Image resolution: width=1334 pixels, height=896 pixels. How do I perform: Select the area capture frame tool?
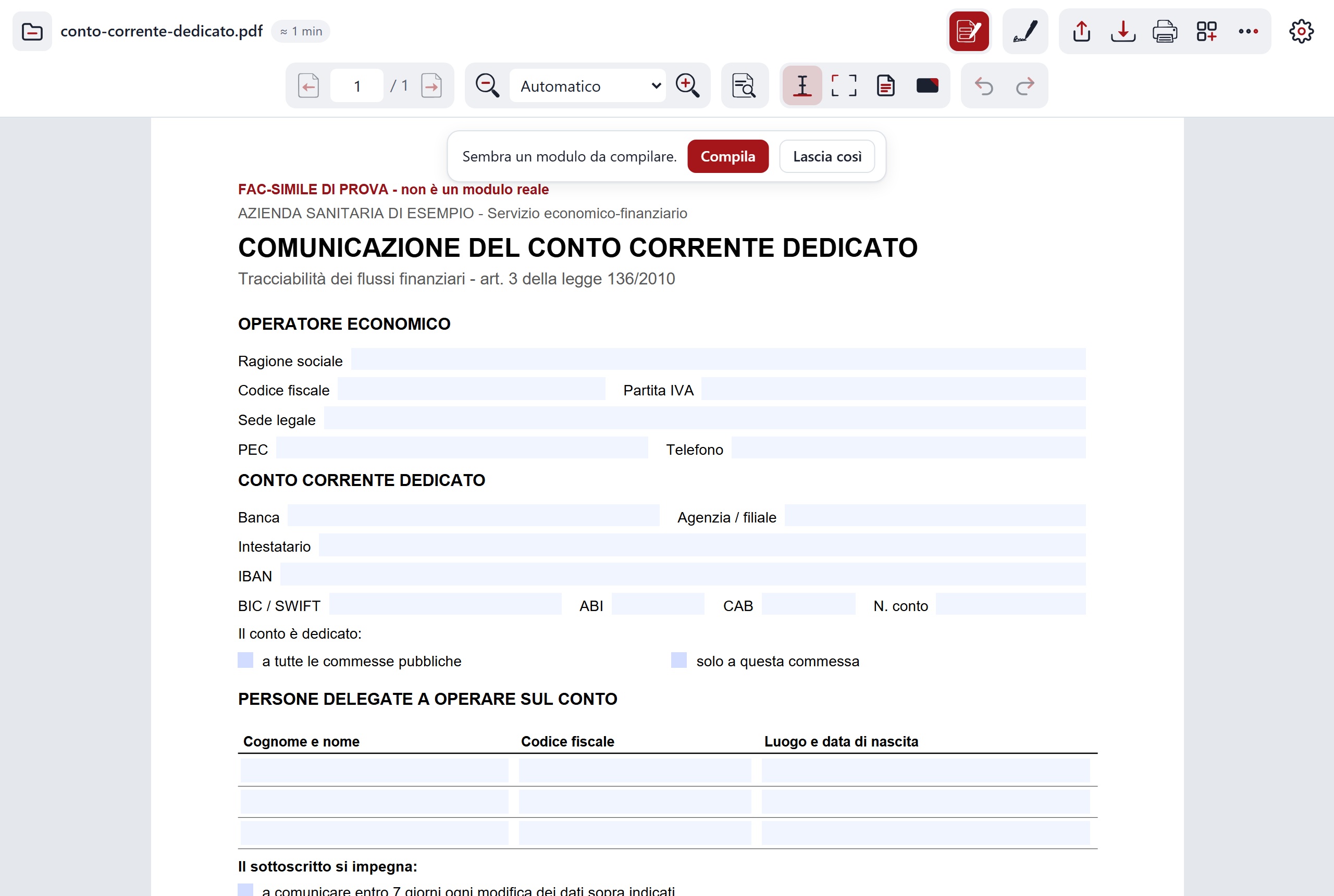click(x=844, y=86)
